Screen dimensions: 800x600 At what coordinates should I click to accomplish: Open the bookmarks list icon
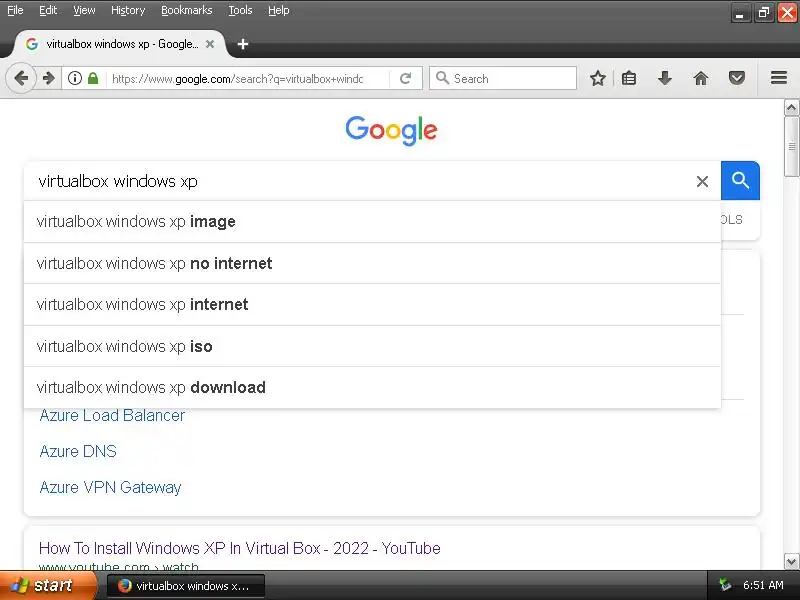click(x=629, y=78)
